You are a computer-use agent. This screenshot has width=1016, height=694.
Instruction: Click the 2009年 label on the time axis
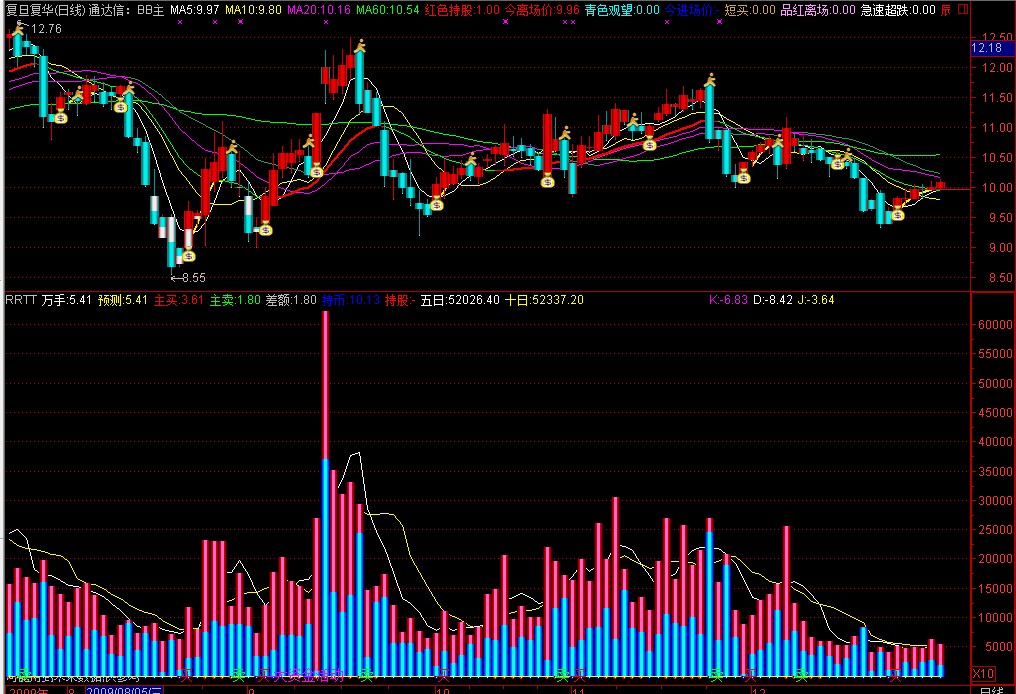pos(29,691)
